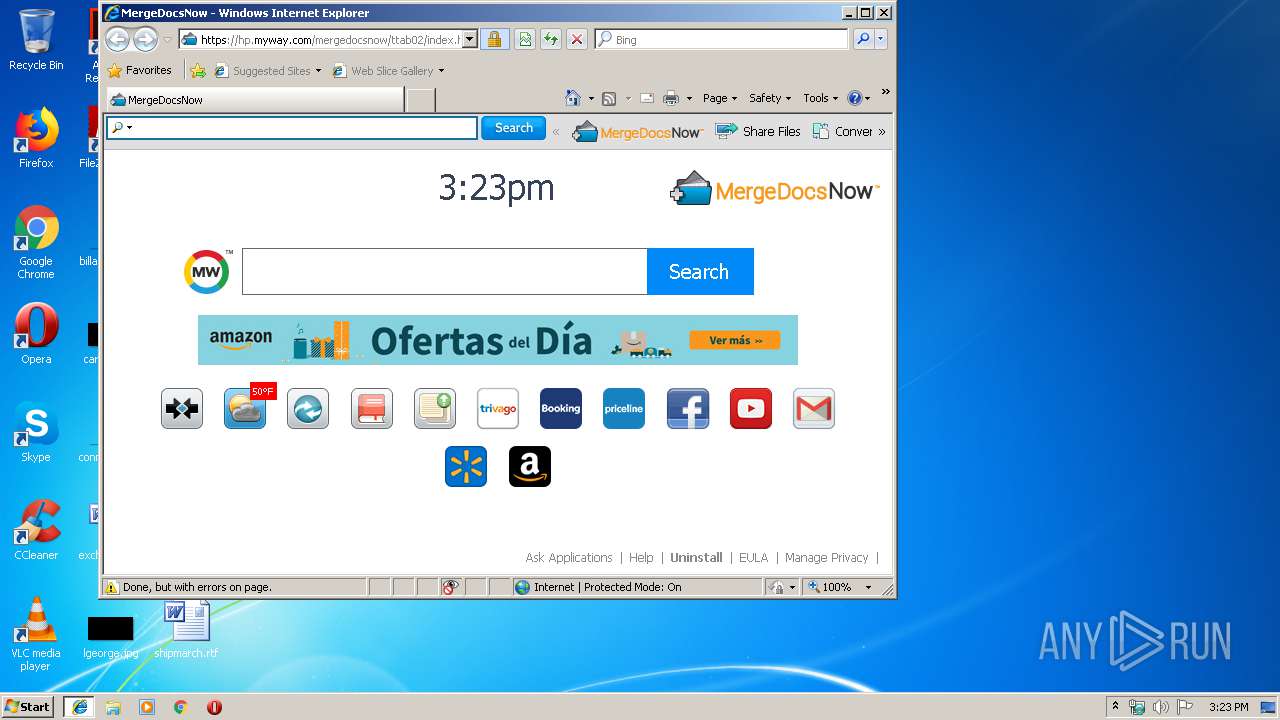Open the Booking shortcut tile

point(561,408)
